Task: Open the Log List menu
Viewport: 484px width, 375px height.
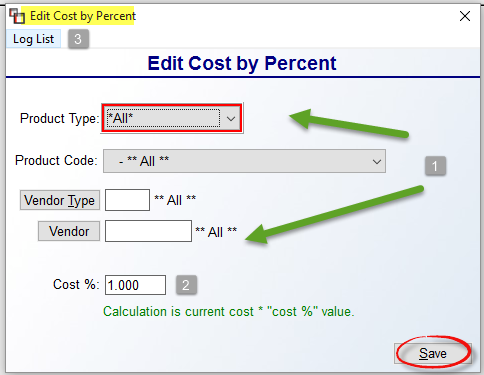Action: click(33, 39)
